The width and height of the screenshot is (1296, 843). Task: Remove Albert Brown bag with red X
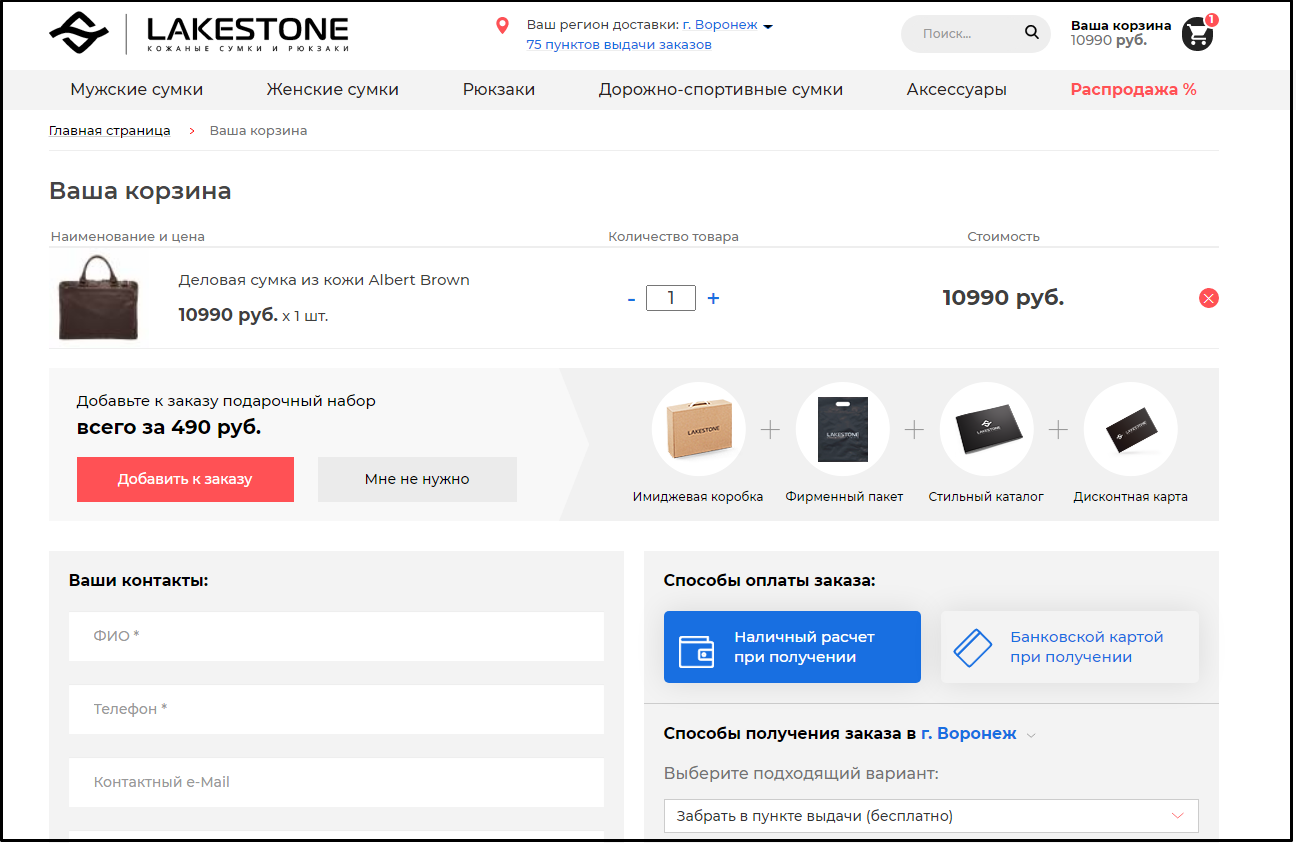pyautogui.click(x=1209, y=298)
